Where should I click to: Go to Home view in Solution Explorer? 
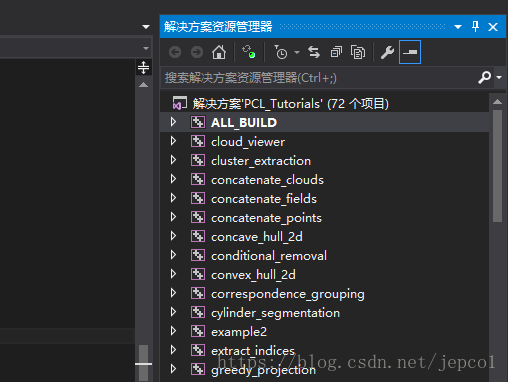[x=219, y=52]
